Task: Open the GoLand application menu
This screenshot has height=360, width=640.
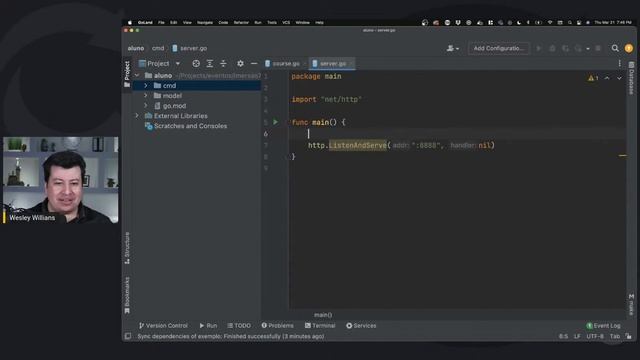Action: tap(145, 23)
